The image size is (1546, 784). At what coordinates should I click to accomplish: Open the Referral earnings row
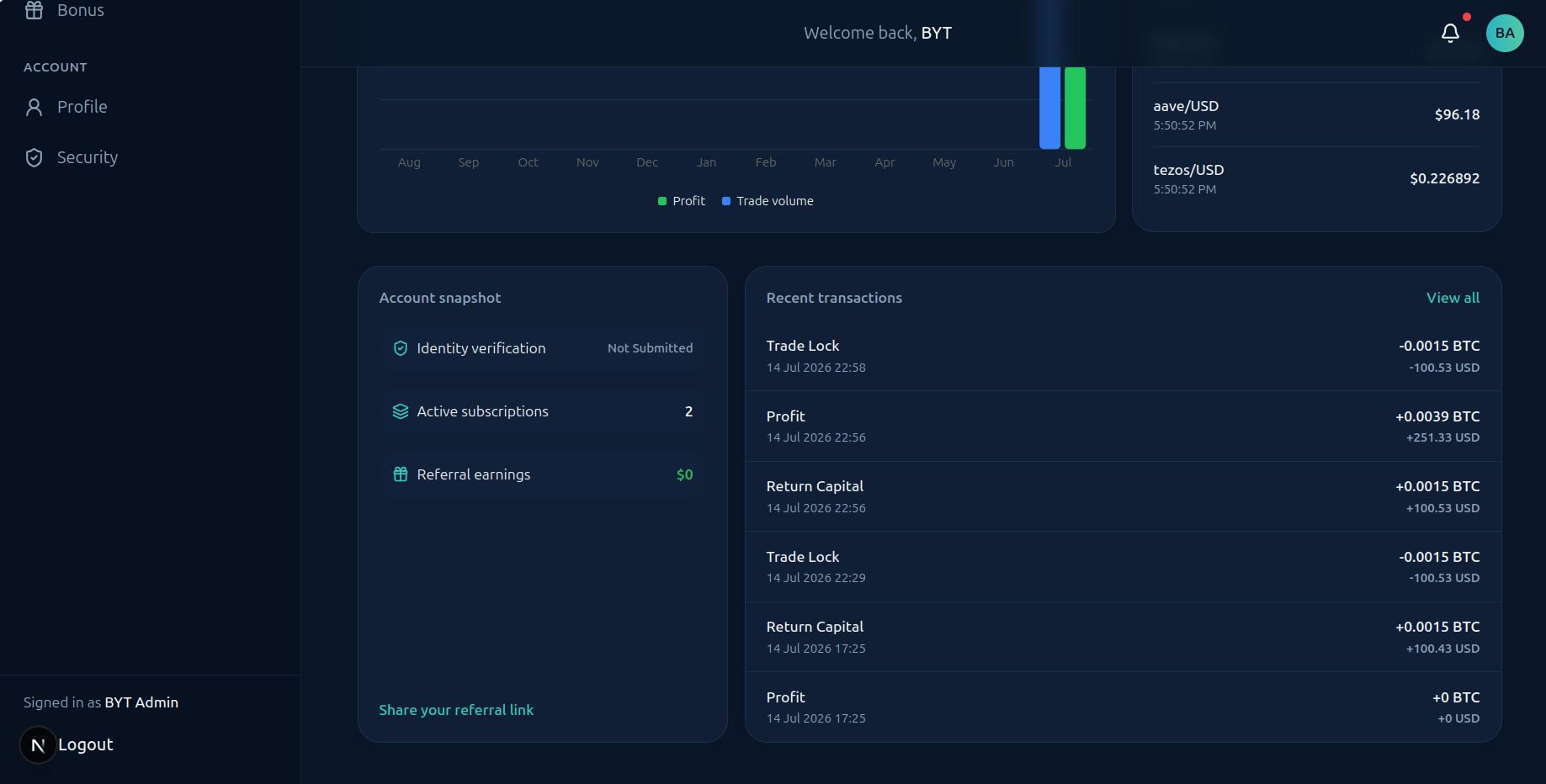(x=542, y=474)
